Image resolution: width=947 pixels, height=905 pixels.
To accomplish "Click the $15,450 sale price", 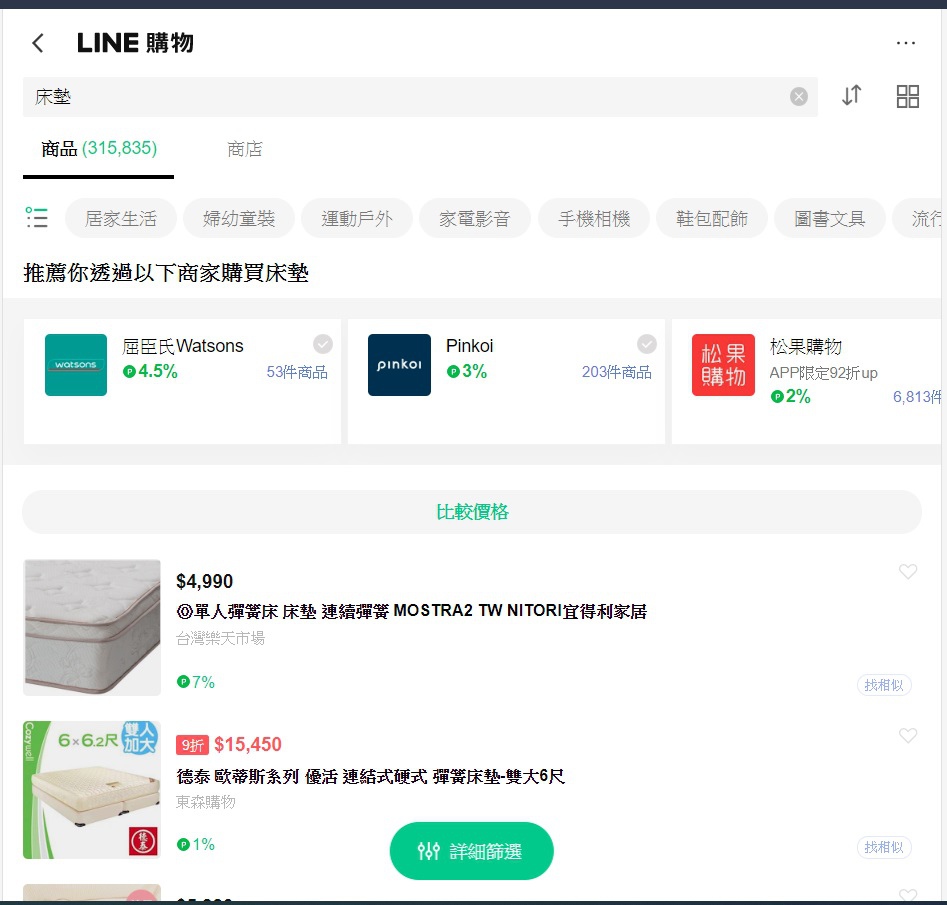I will click(248, 744).
